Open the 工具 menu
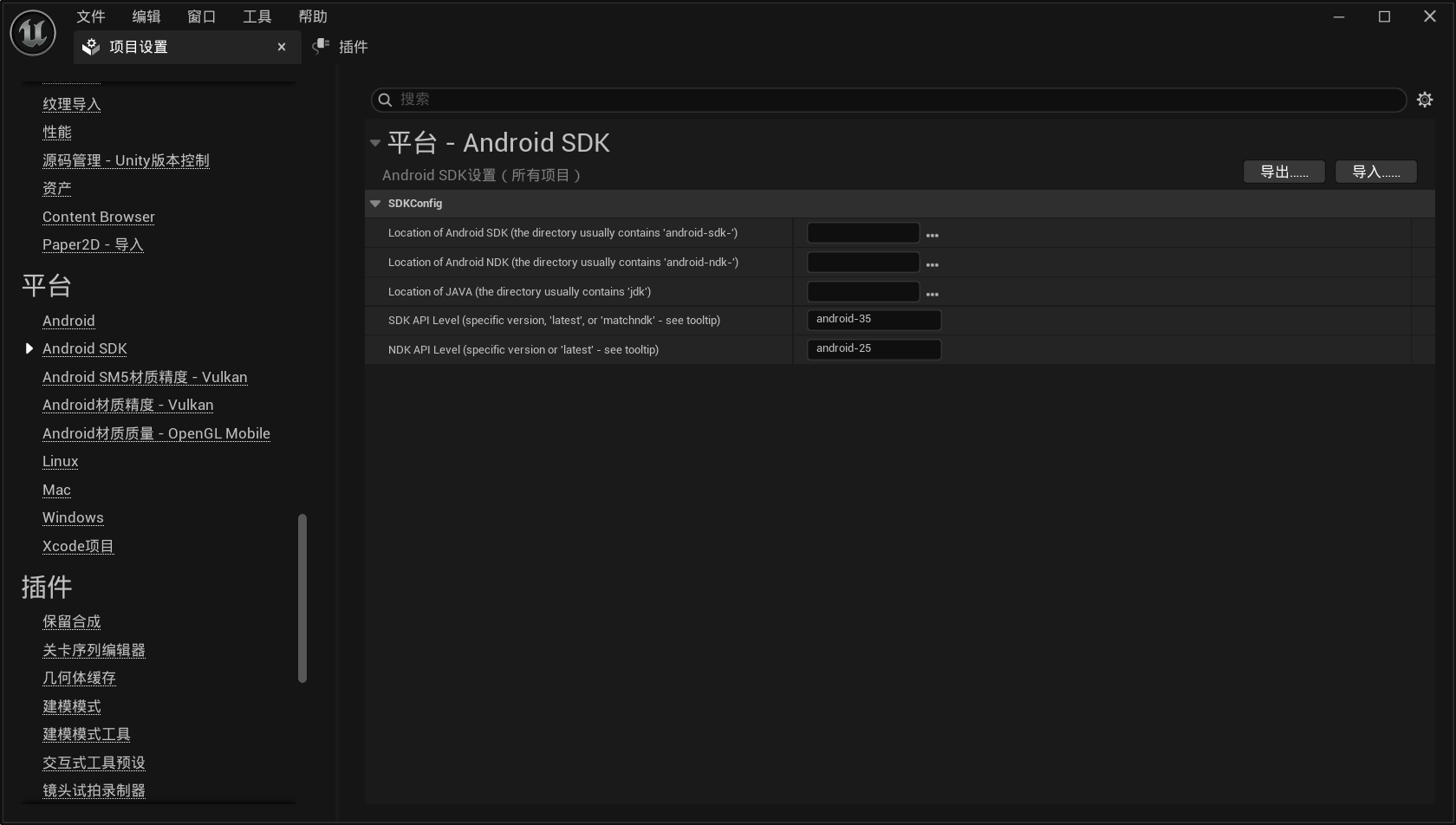This screenshot has height=825, width=1456. [257, 16]
